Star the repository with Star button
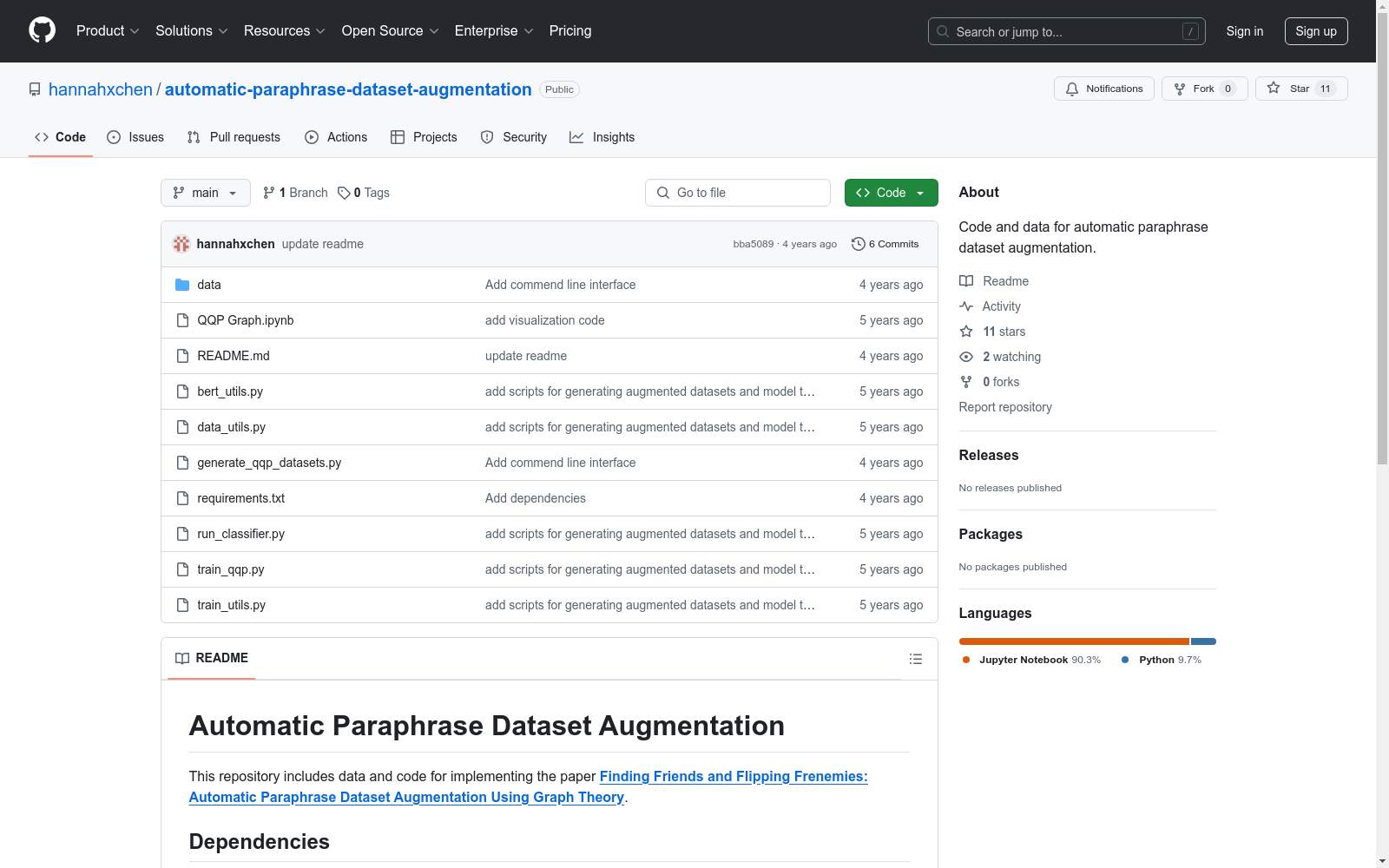 [1301, 89]
